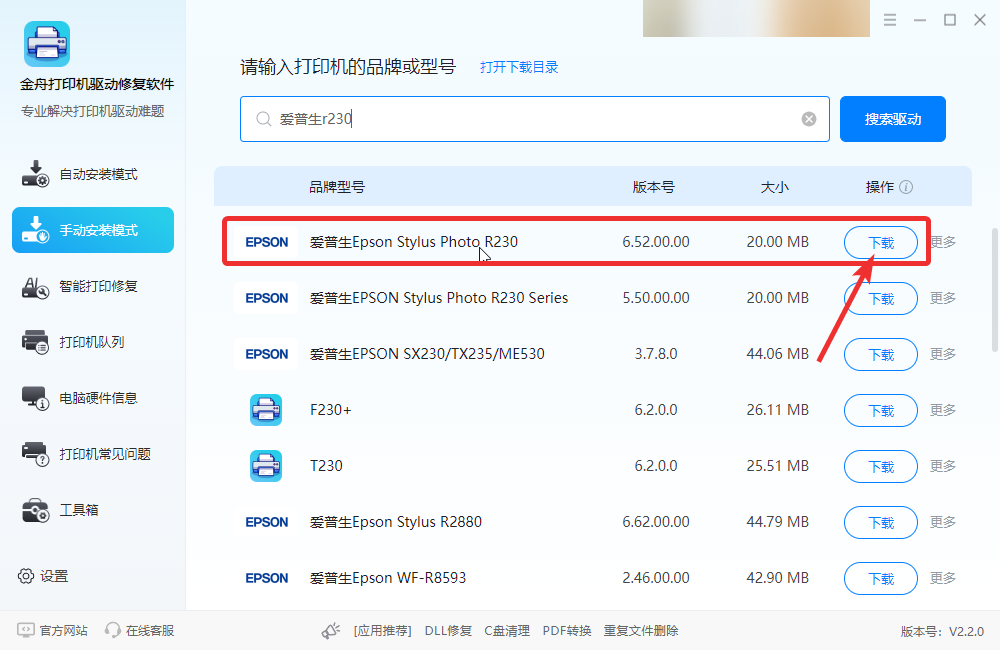Open PDF conversion (PDF转换)
Screen dimensions: 1000x650
[567, 630]
